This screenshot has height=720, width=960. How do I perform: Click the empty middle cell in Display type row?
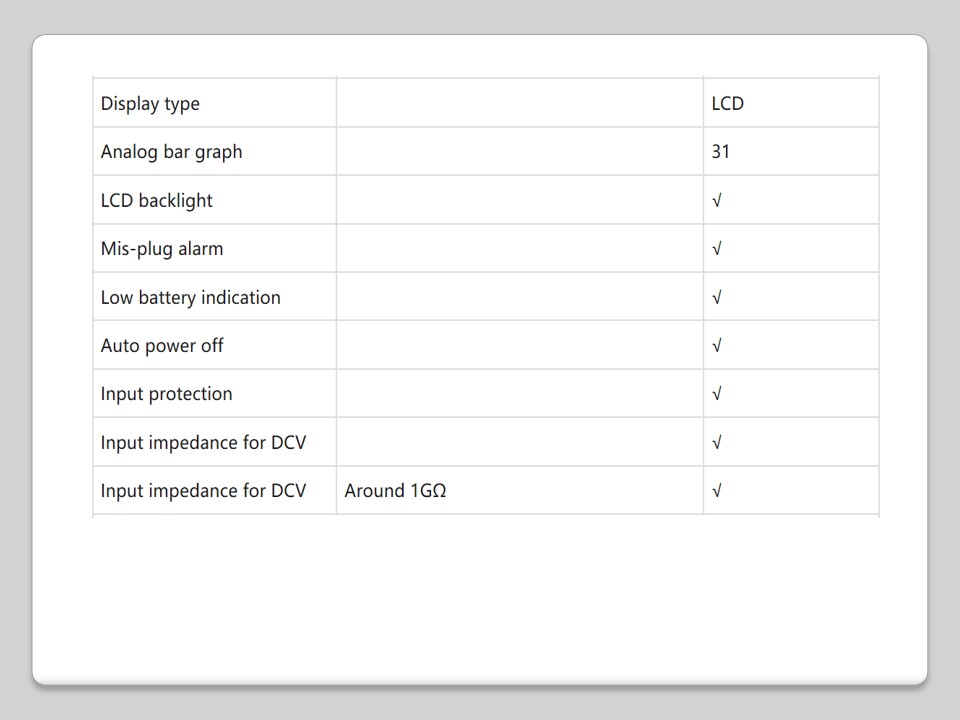(x=519, y=104)
